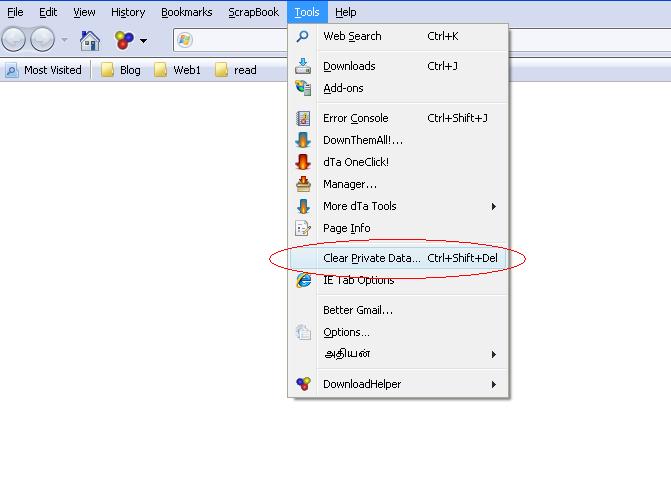Click the DownloadHelper toolbar icon

point(124,40)
